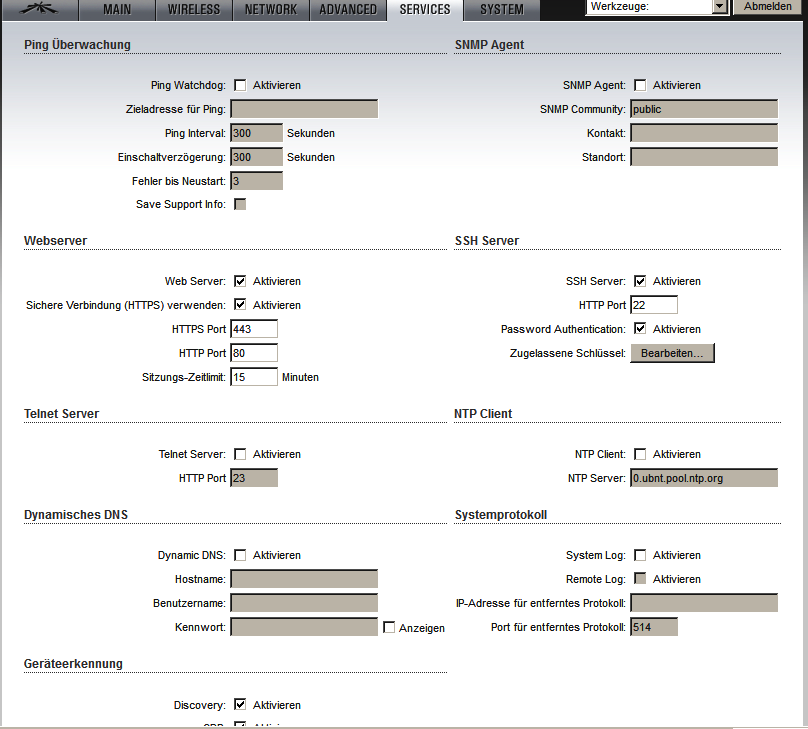
Task: Focus the Sitzungs-Zeitlimit input field
Action: click(x=254, y=377)
